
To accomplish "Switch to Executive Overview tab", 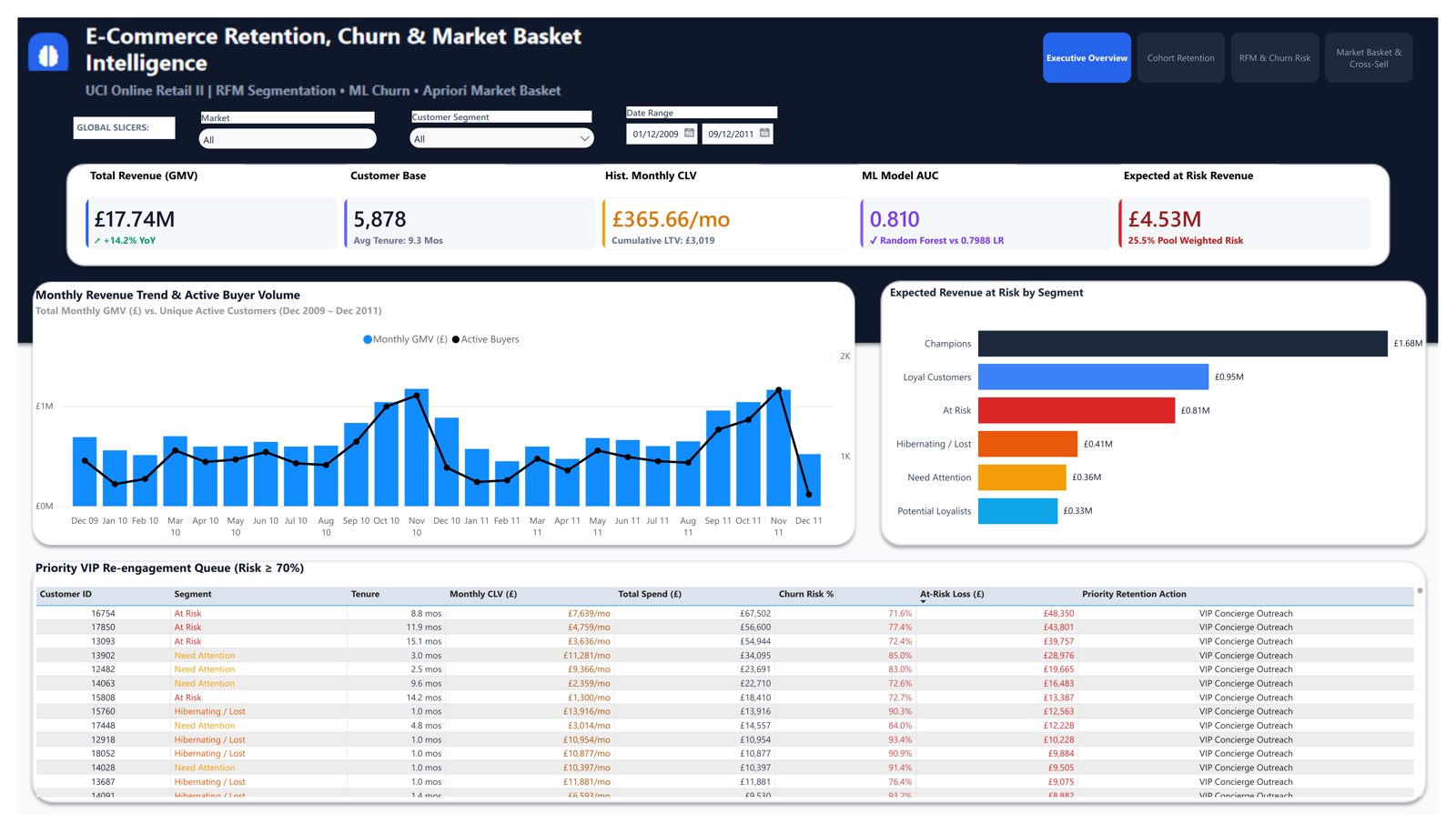I will coord(1087,58).
